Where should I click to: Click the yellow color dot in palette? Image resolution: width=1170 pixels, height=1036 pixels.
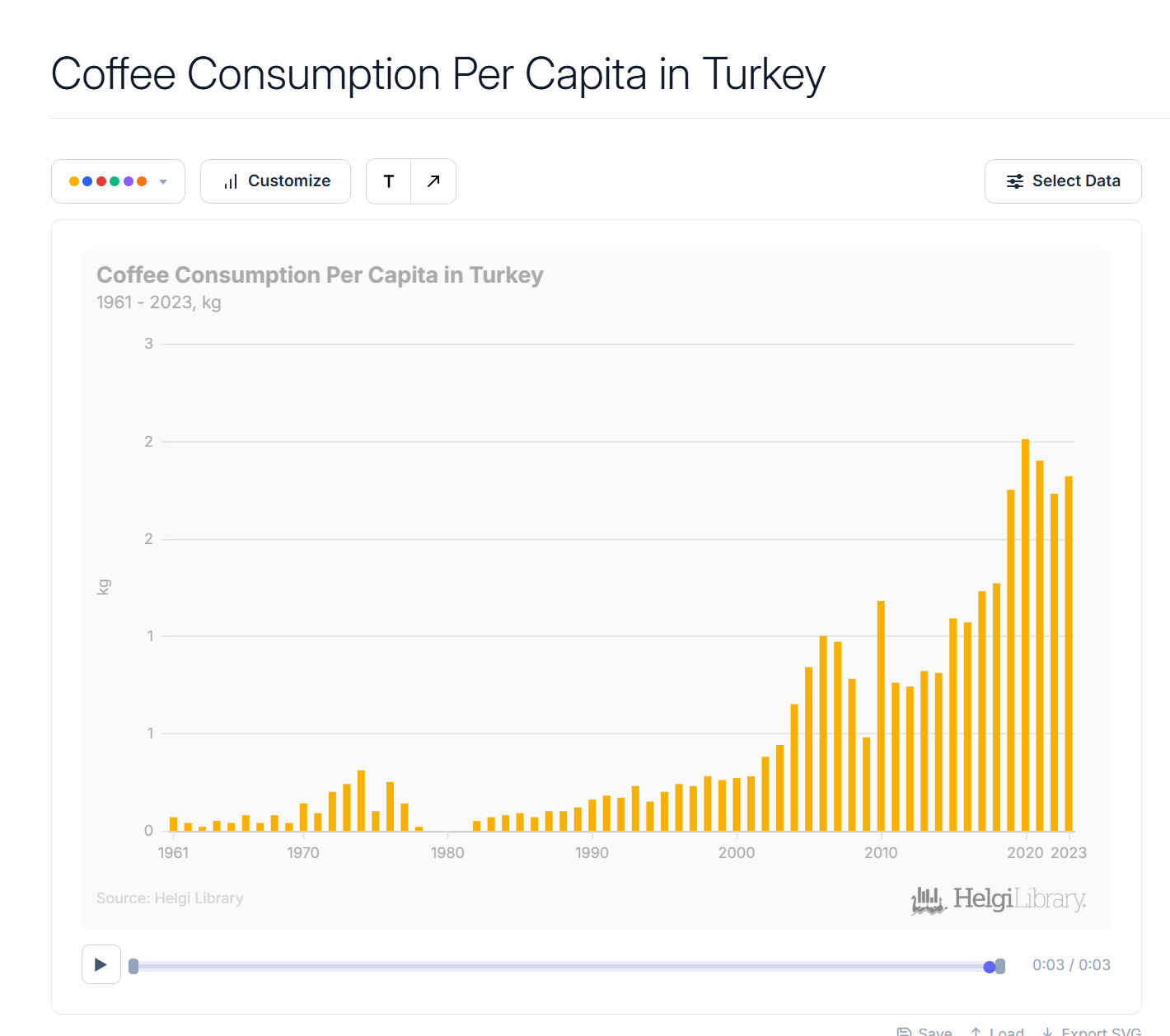click(x=74, y=181)
